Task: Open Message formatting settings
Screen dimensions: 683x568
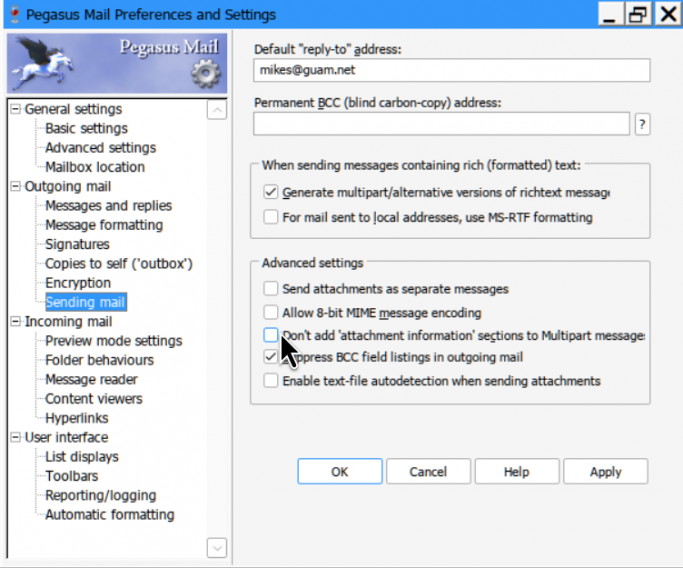Action: (x=104, y=225)
